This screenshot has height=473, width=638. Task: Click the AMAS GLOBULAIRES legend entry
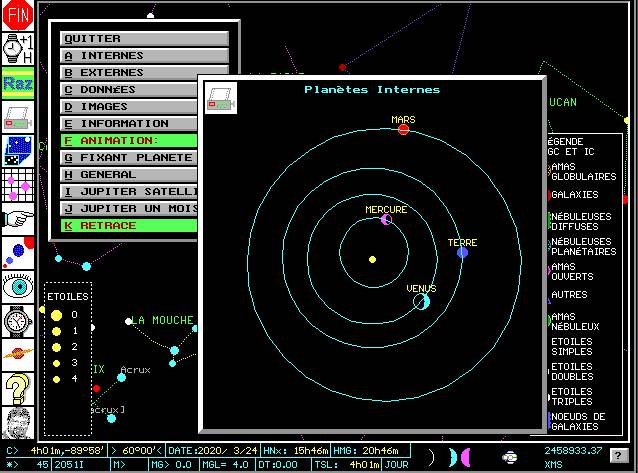[x=583, y=171]
